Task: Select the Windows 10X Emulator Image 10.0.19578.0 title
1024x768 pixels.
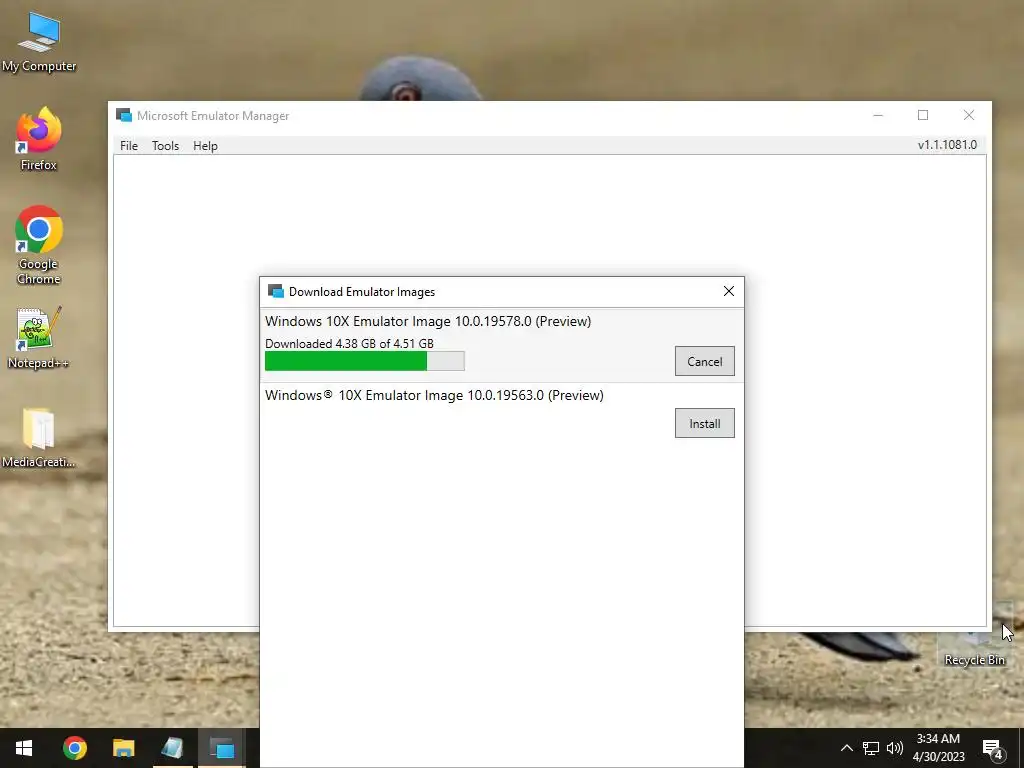Action: [428, 321]
